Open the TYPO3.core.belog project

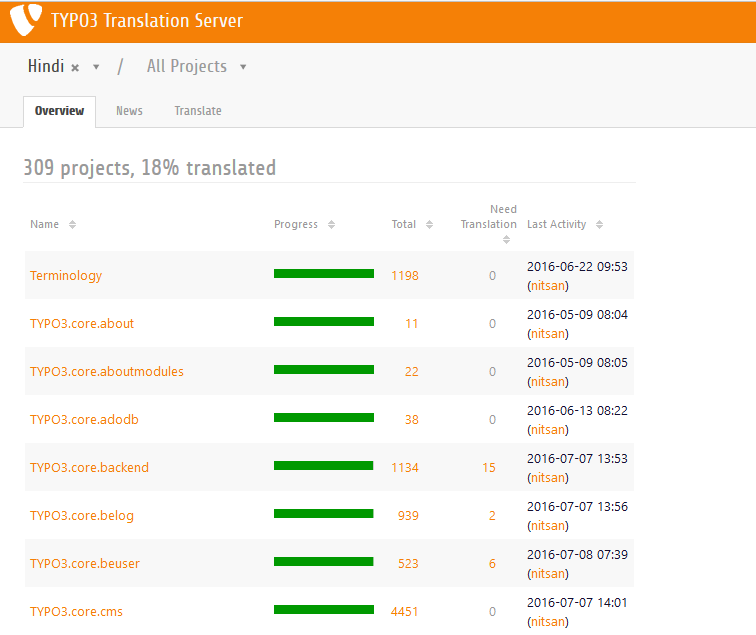point(82,515)
